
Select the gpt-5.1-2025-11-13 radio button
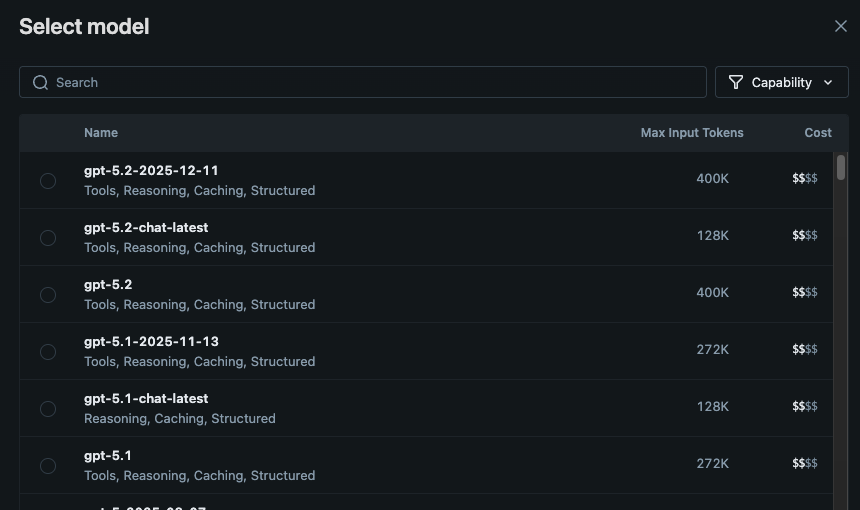click(48, 352)
